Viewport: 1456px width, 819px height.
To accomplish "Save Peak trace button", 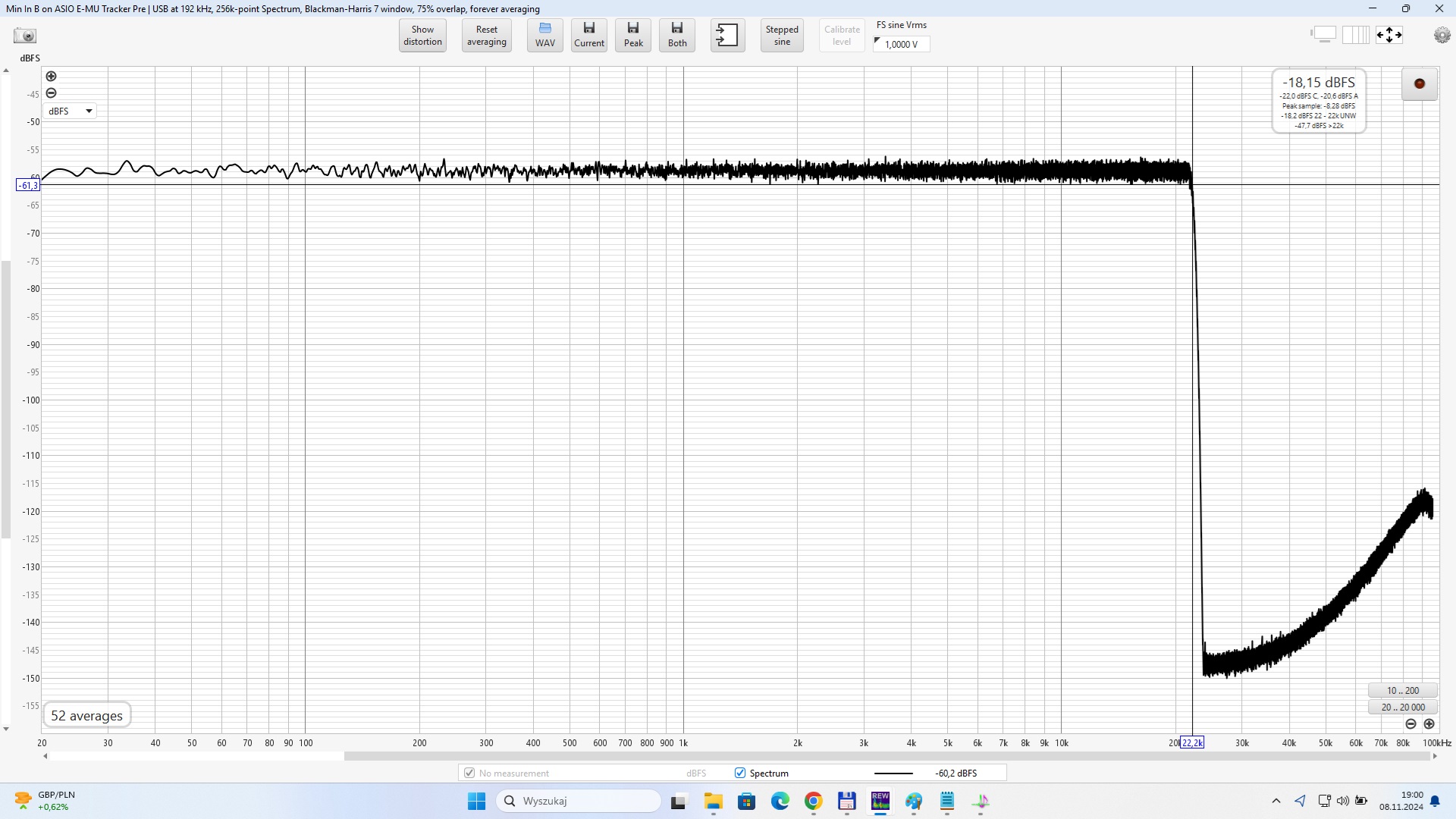I will click(633, 36).
